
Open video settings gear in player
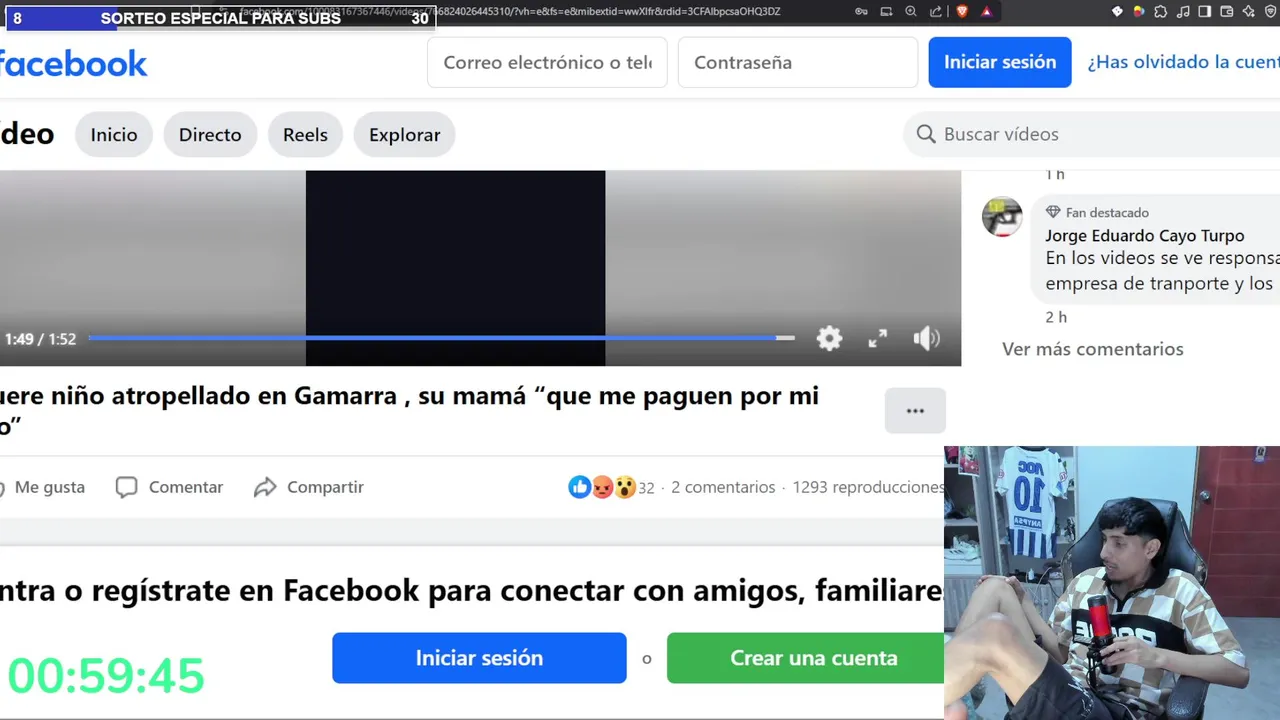click(829, 338)
